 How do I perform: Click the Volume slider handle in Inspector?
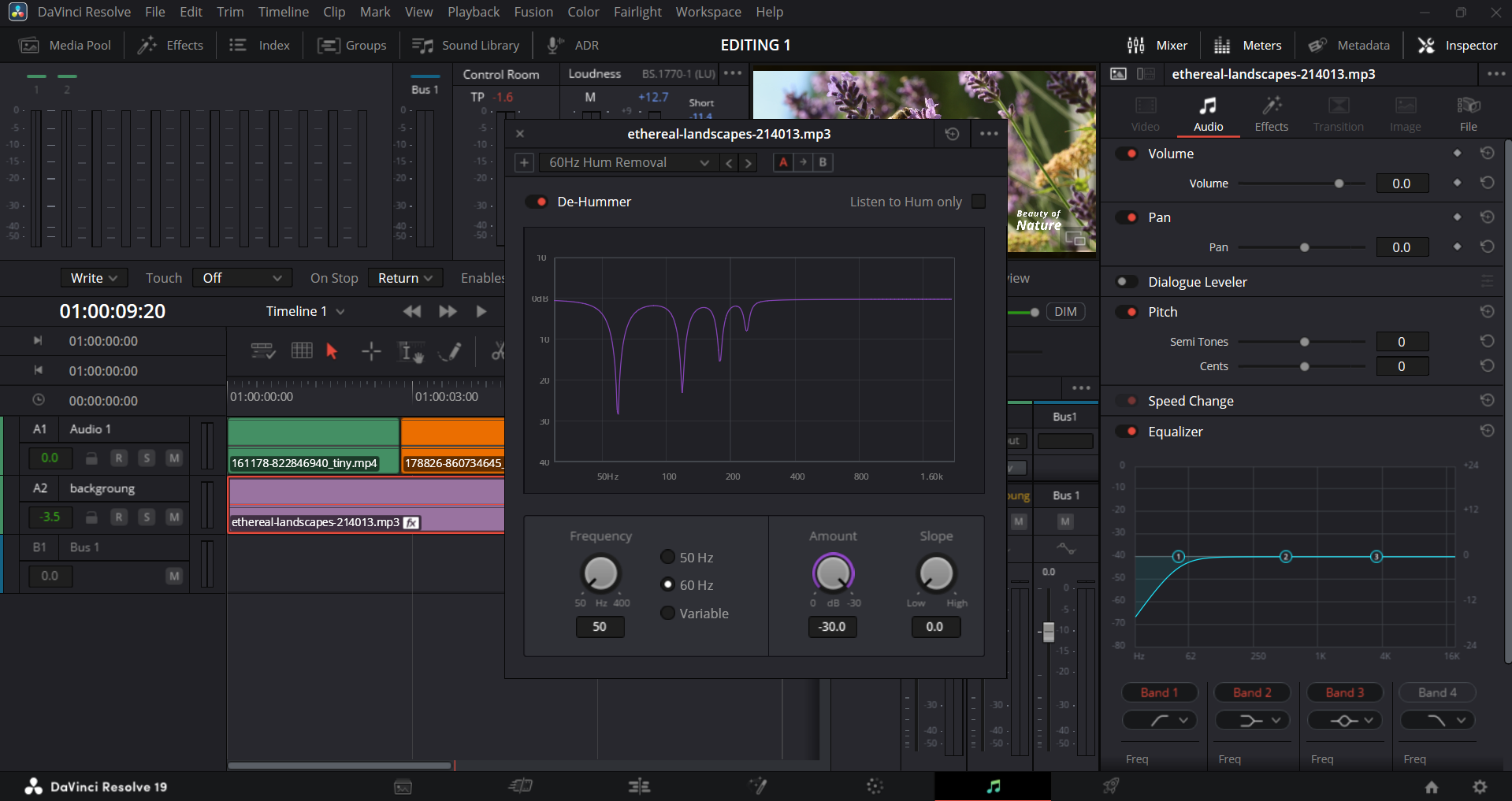point(1339,184)
